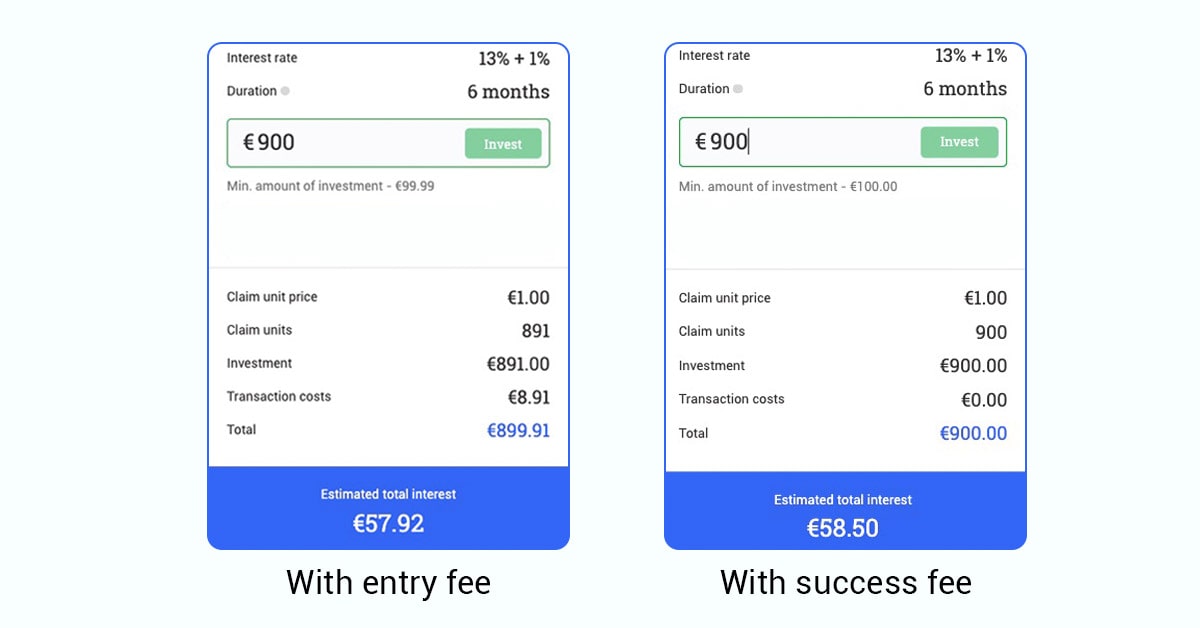Click the Estimated total interest banner on right card
Screen dimensions: 1200x628
(843, 499)
